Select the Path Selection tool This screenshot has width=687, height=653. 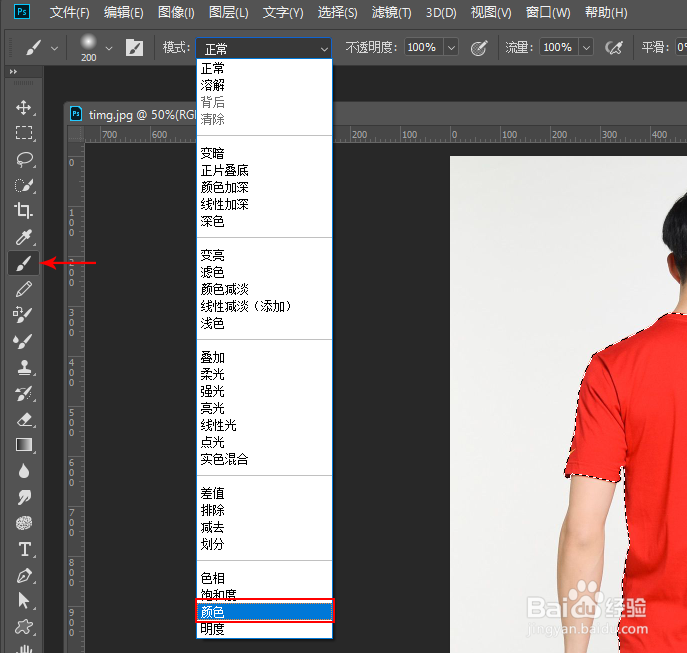(24, 601)
